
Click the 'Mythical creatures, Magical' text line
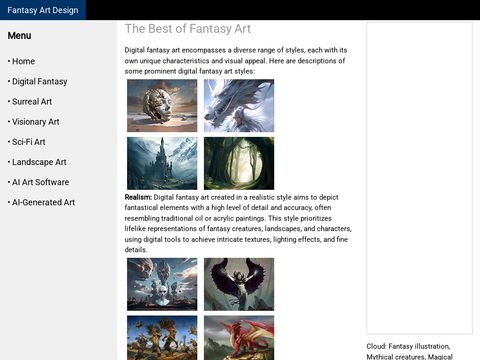tap(410, 356)
